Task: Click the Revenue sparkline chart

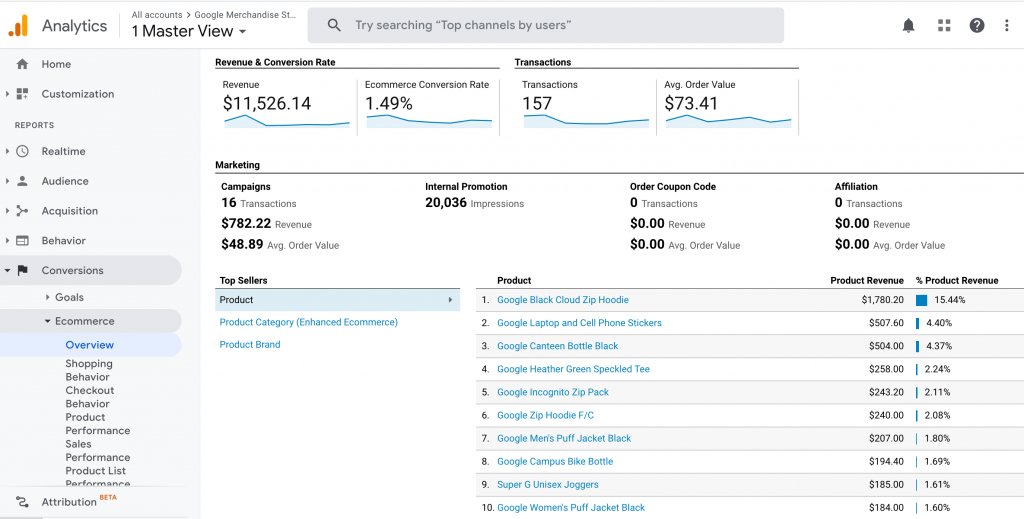Action: pyautogui.click(x=287, y=121)
